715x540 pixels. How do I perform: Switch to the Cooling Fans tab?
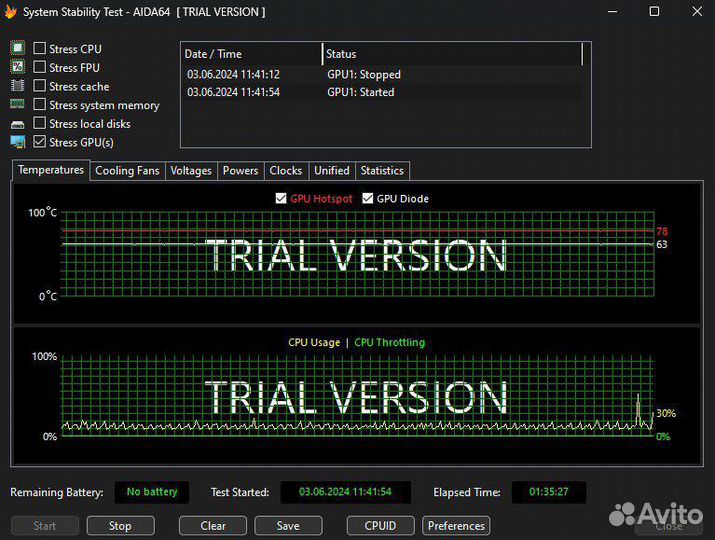coord(127,171)
